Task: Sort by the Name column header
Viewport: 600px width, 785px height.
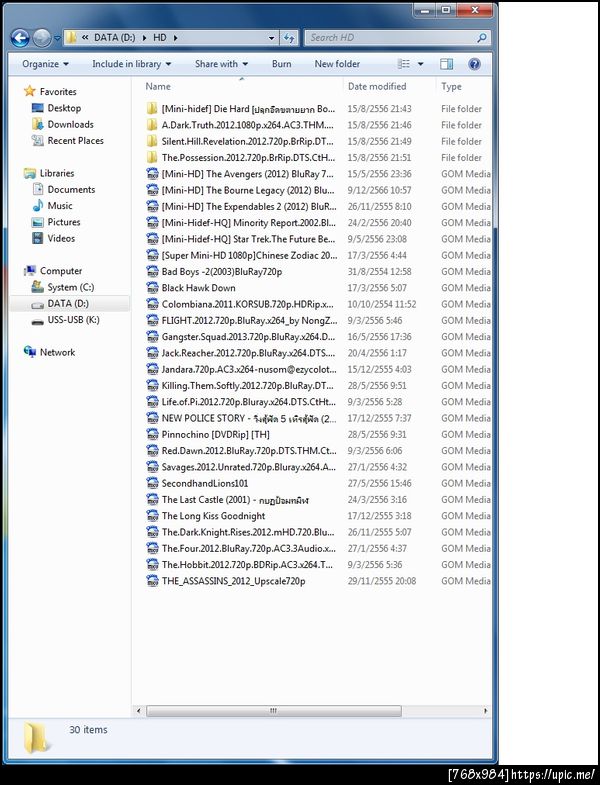Action: [158, 87]
